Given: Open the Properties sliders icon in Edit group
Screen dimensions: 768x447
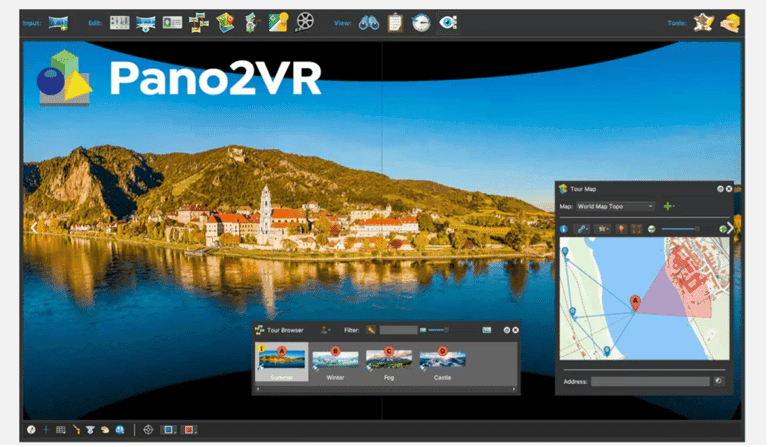Looking at the screenshot, I should tap(120, 23).
